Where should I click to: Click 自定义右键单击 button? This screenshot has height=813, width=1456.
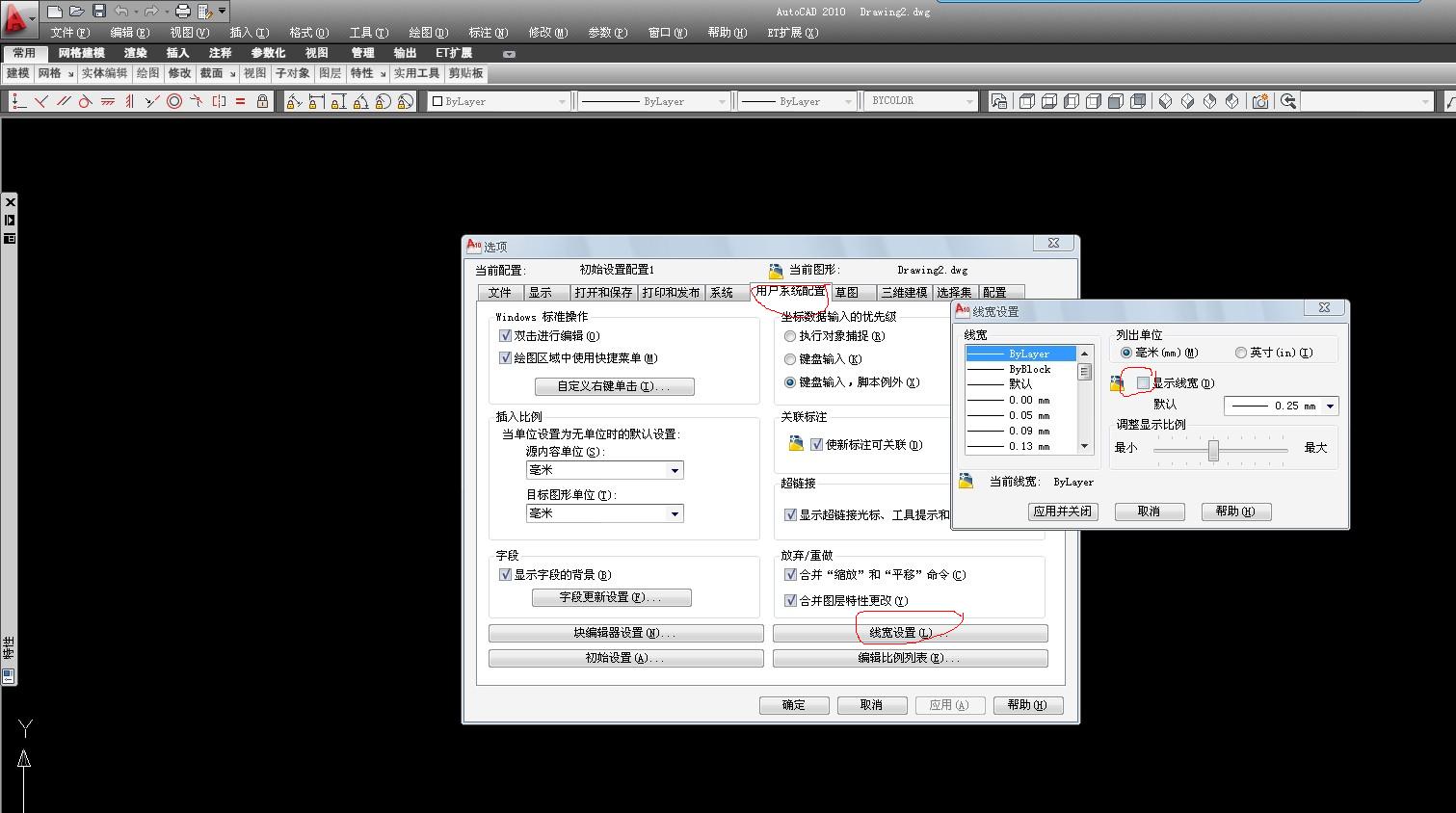[x=614, y=386]
